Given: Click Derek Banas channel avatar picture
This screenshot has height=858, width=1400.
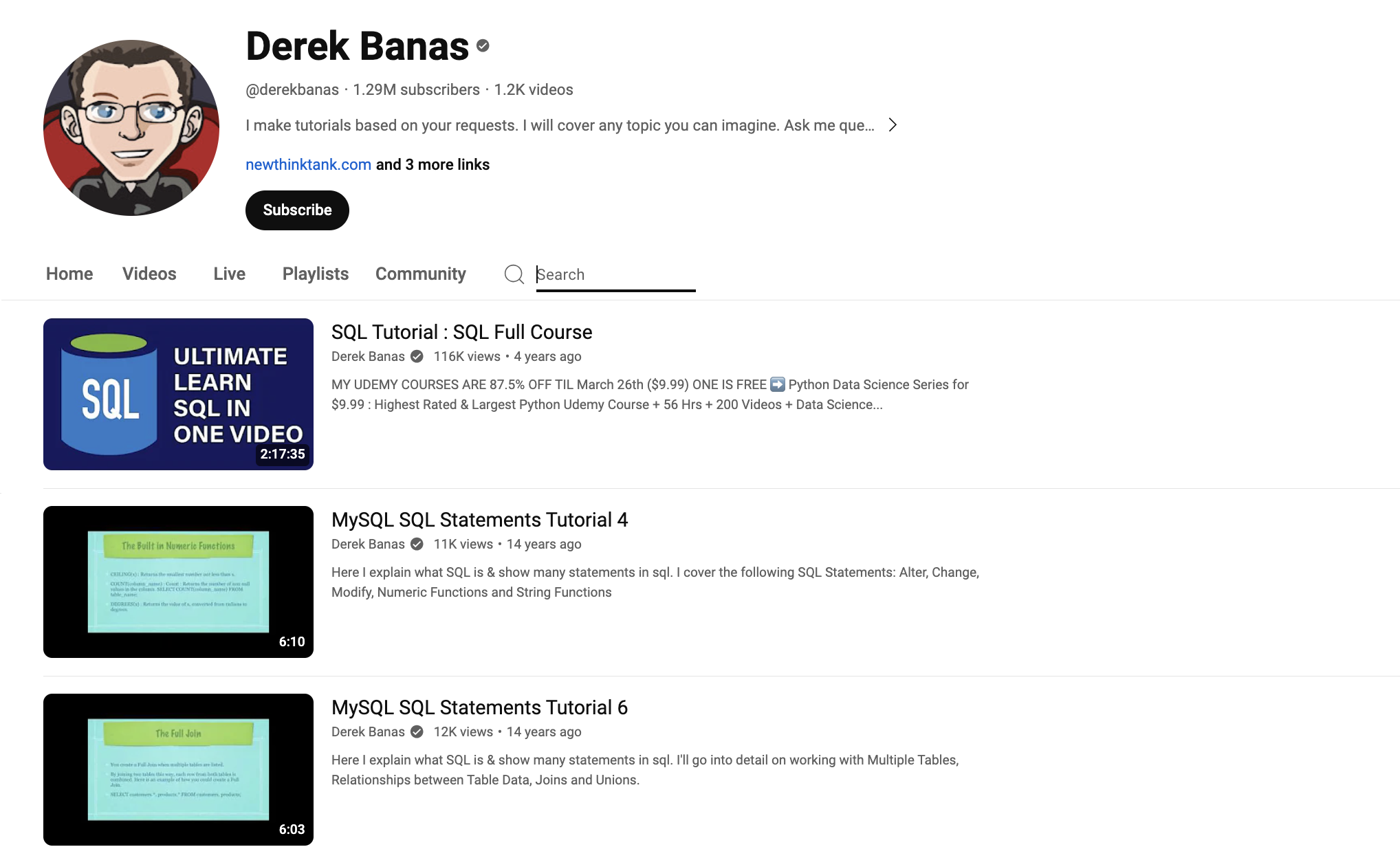Looking at the screenshot, I should coord(131,128).
